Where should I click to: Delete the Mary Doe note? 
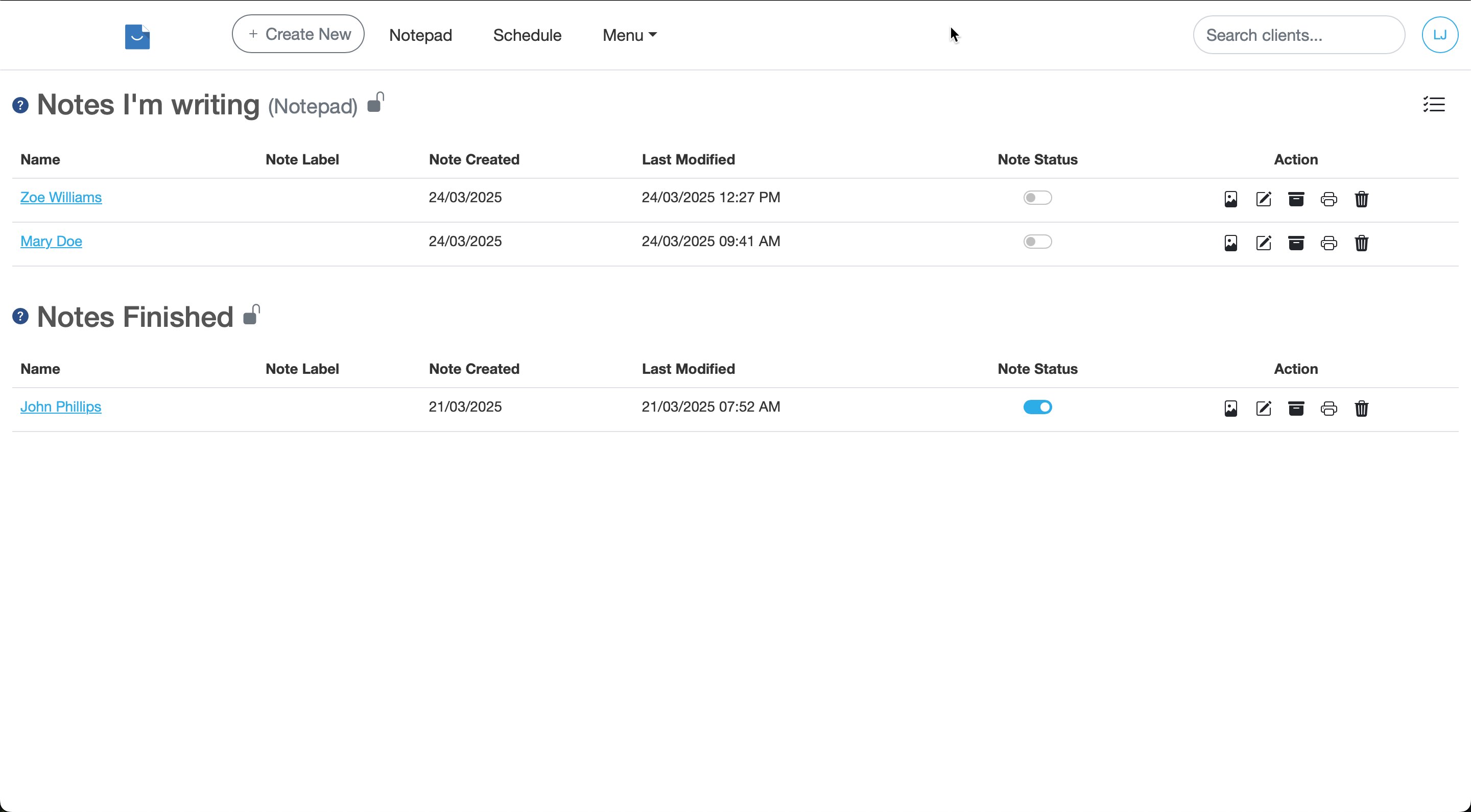(x=1361, y=243)
